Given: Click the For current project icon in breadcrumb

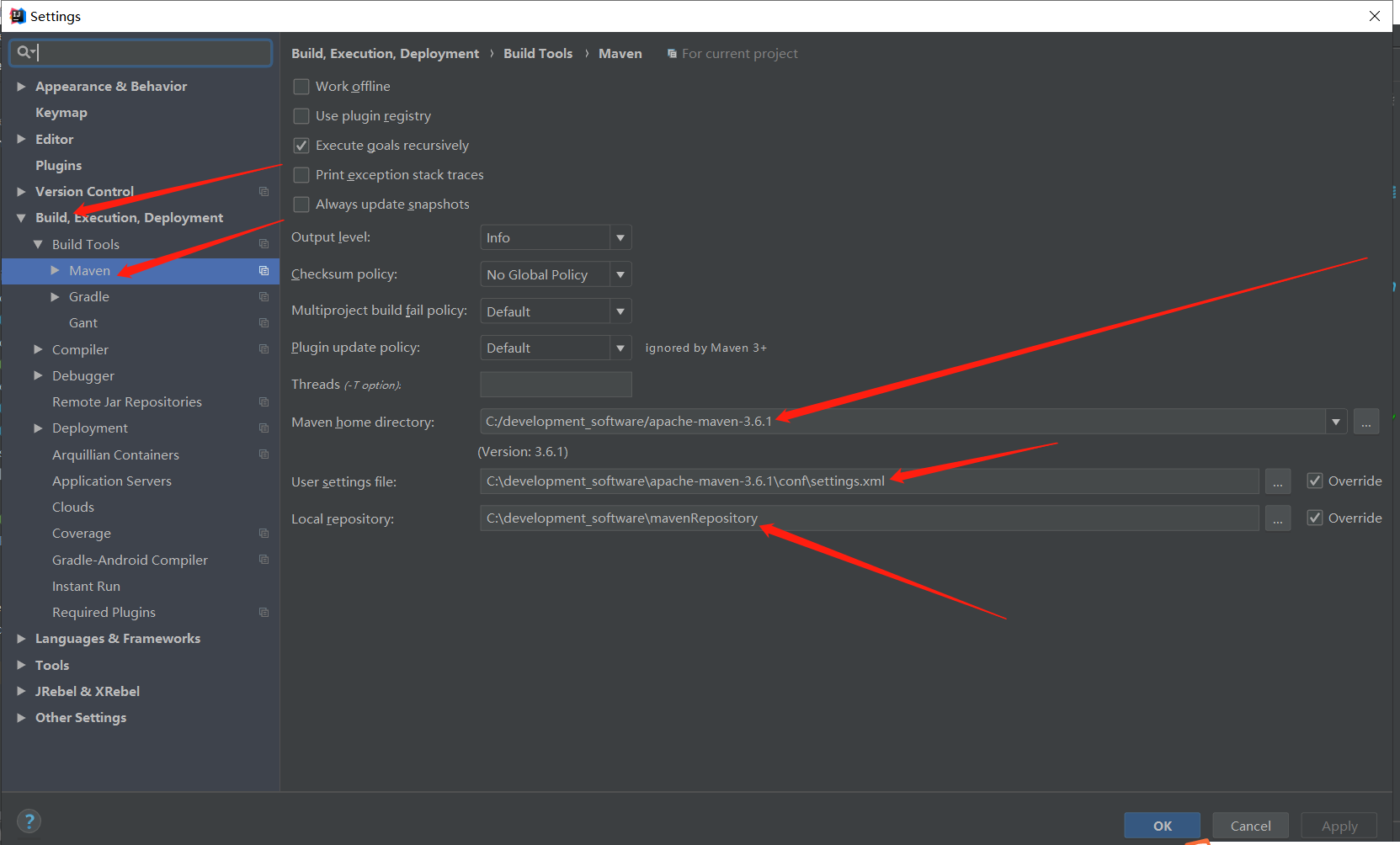Looking at the screenshot, I should click(x=672, y=54).
